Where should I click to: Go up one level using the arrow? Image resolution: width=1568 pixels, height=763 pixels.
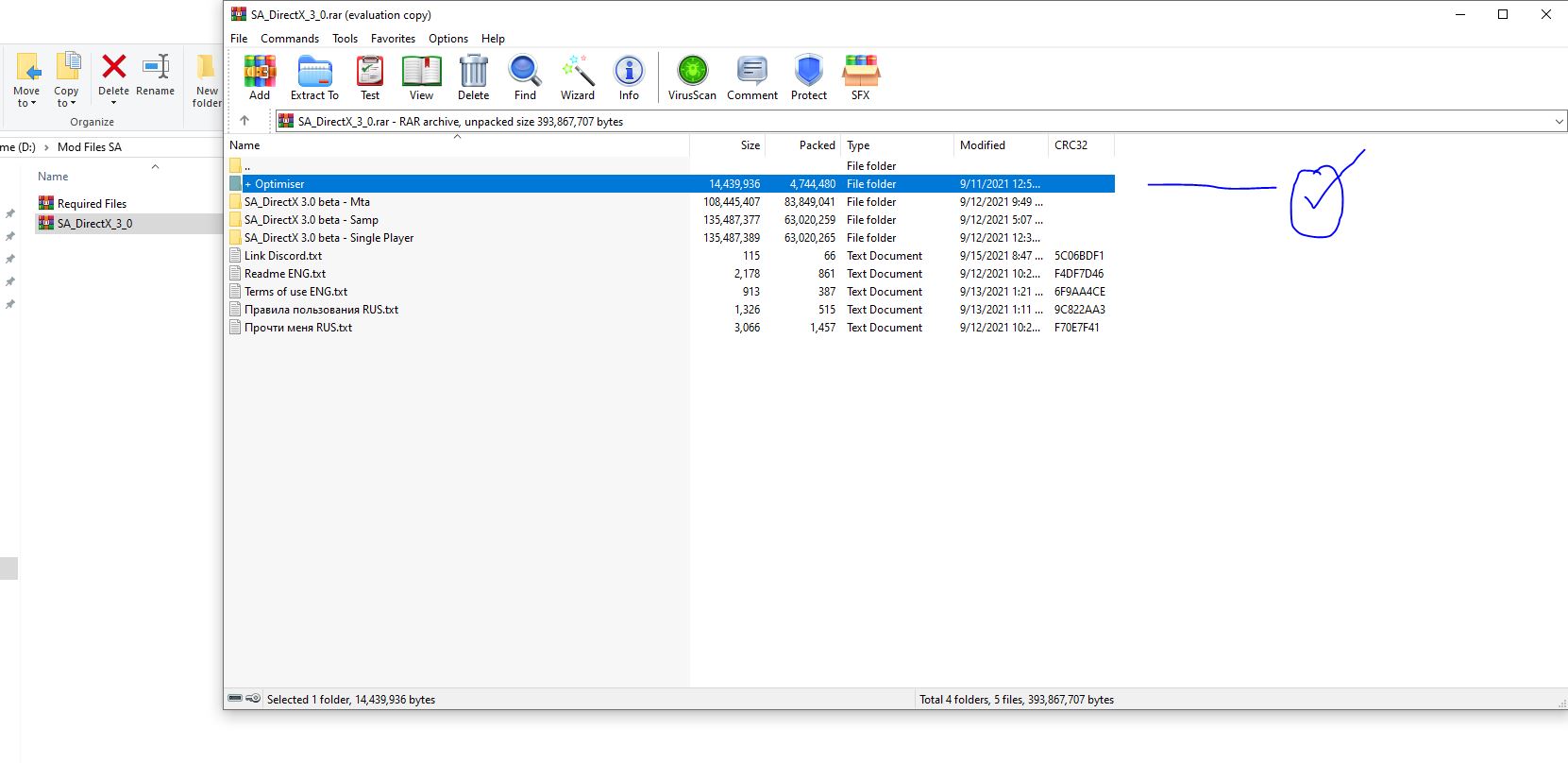click(x=244, y=121)
